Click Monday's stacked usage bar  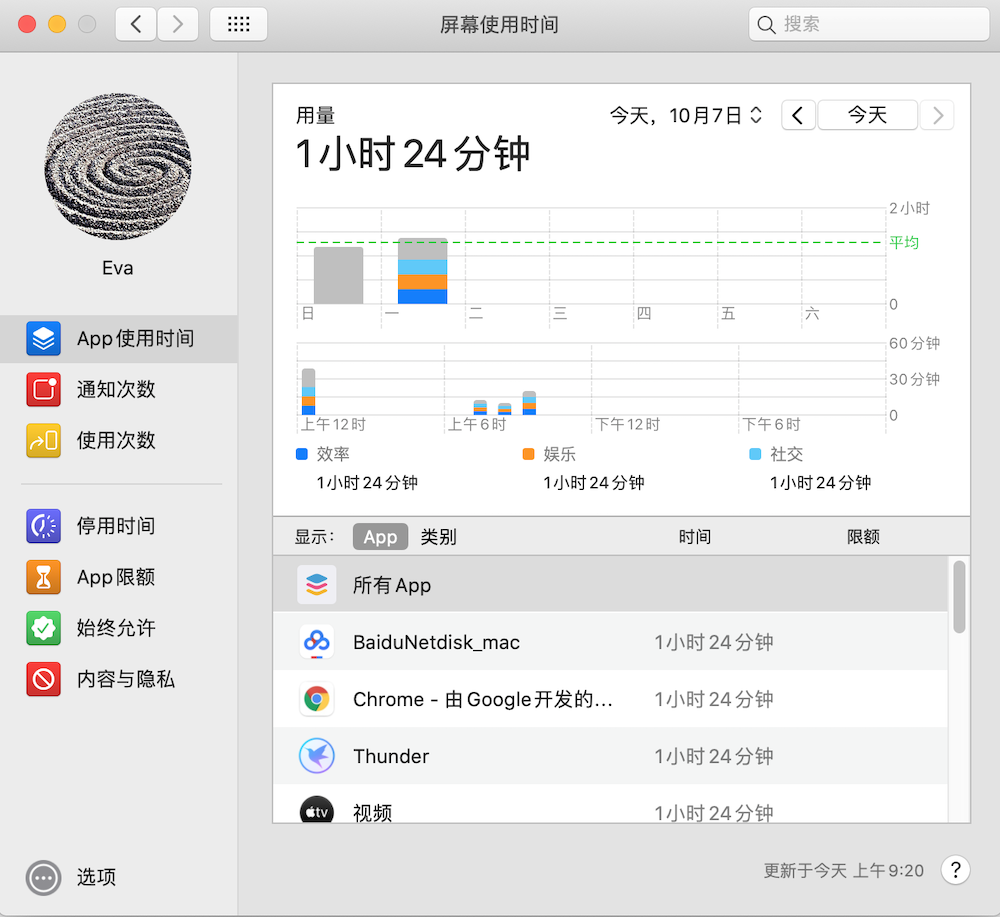click(x=422, y=271)
